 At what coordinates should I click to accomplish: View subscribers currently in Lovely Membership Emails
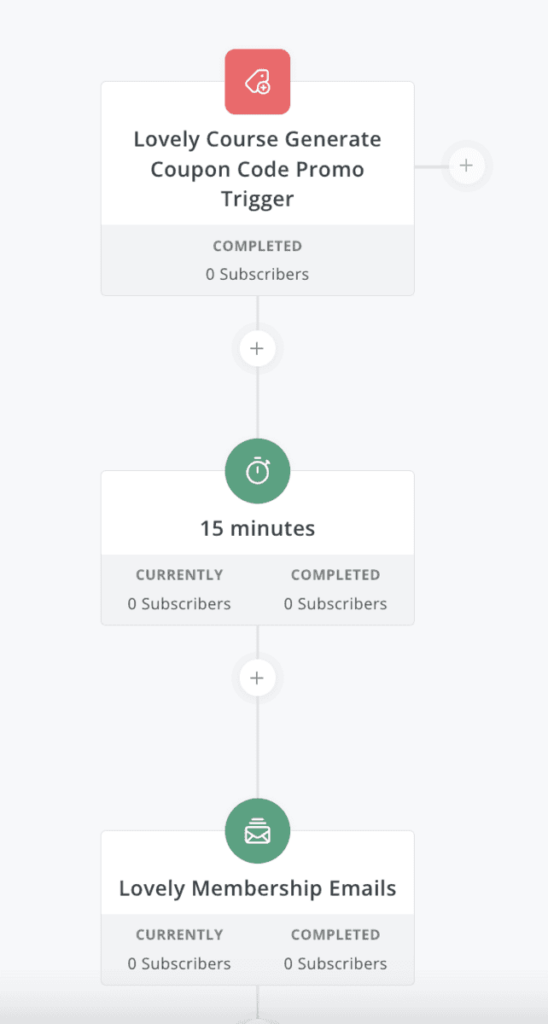(x=180, y=964)
